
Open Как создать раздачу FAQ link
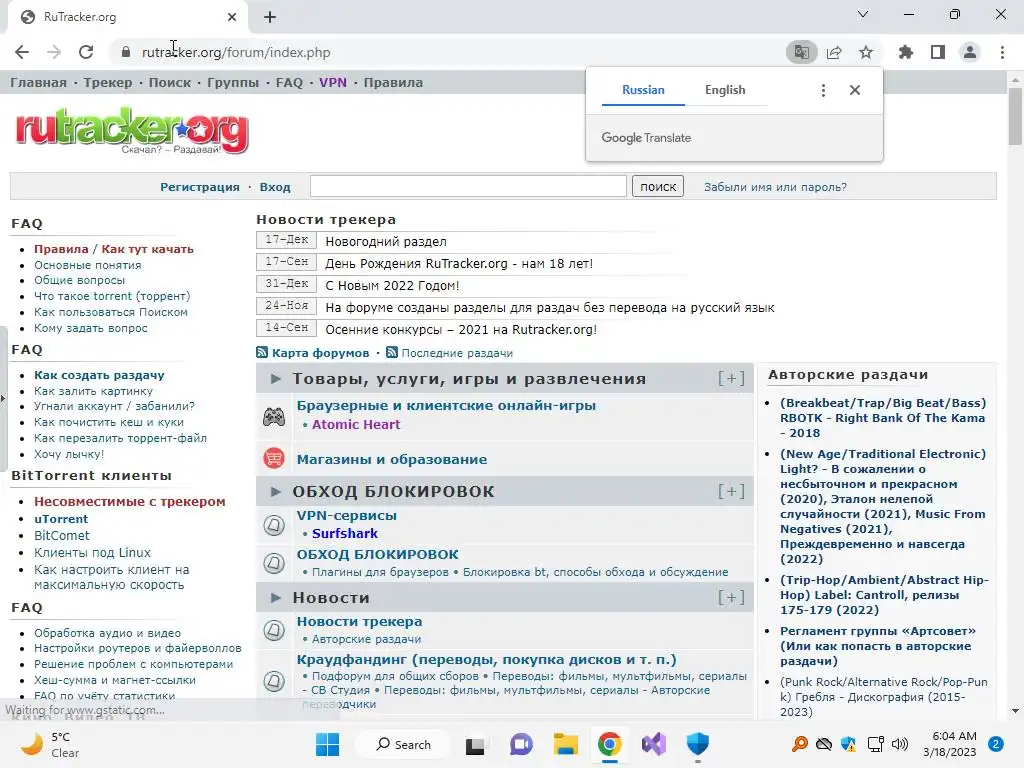[x=99, y=376]
